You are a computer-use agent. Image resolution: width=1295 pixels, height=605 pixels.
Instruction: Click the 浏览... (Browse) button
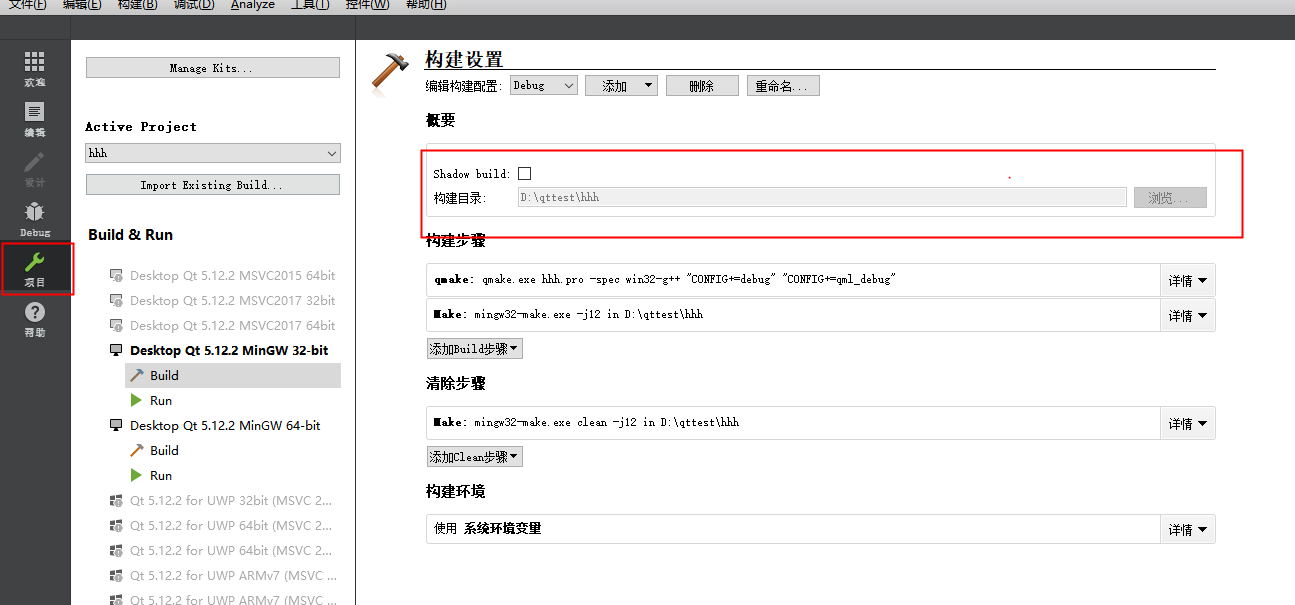click(1170, 198)
